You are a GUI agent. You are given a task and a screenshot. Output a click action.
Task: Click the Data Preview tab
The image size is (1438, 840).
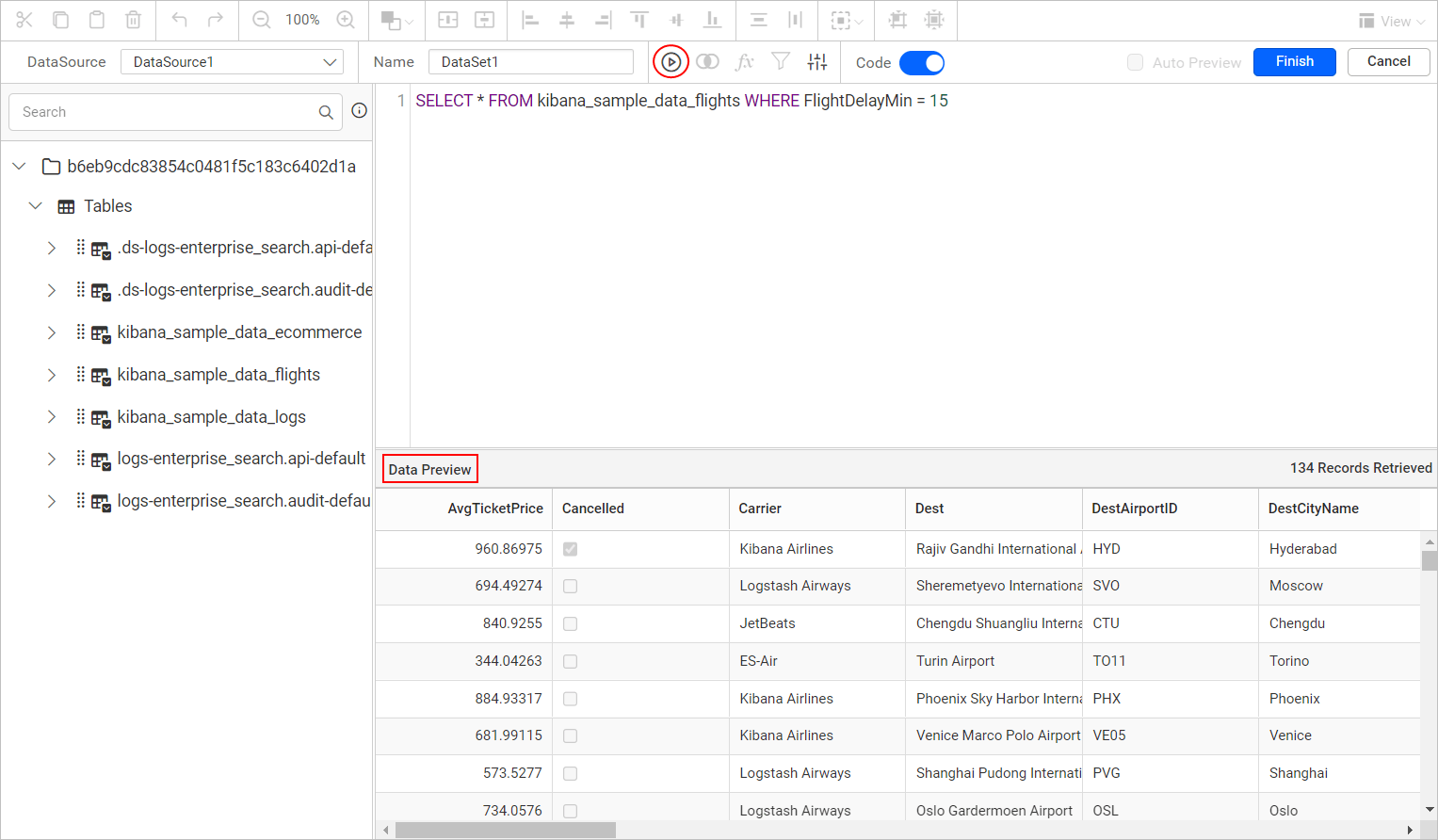point(429,469)
